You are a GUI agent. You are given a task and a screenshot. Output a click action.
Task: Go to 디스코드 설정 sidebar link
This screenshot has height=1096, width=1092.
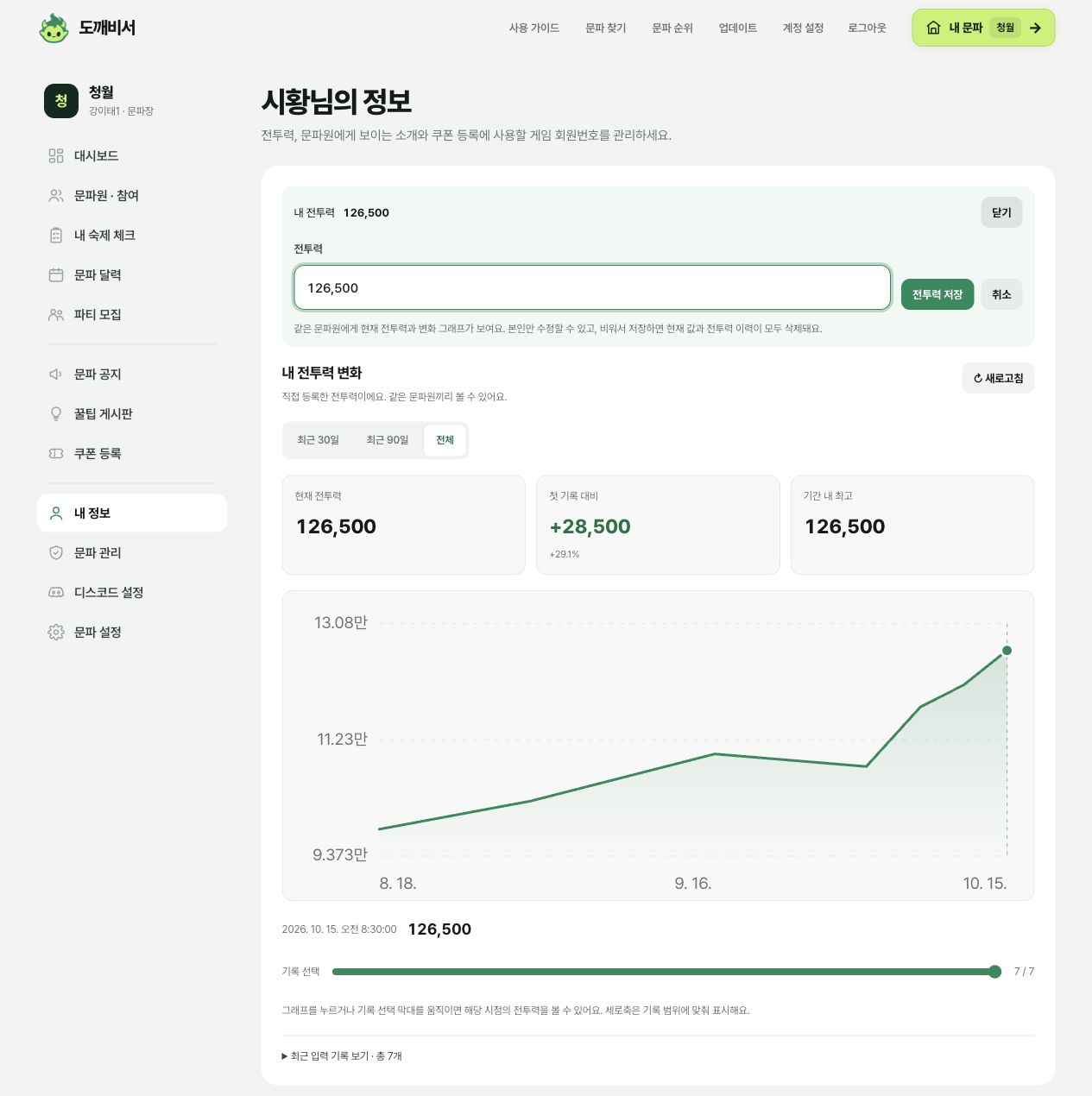coord(132,592)
